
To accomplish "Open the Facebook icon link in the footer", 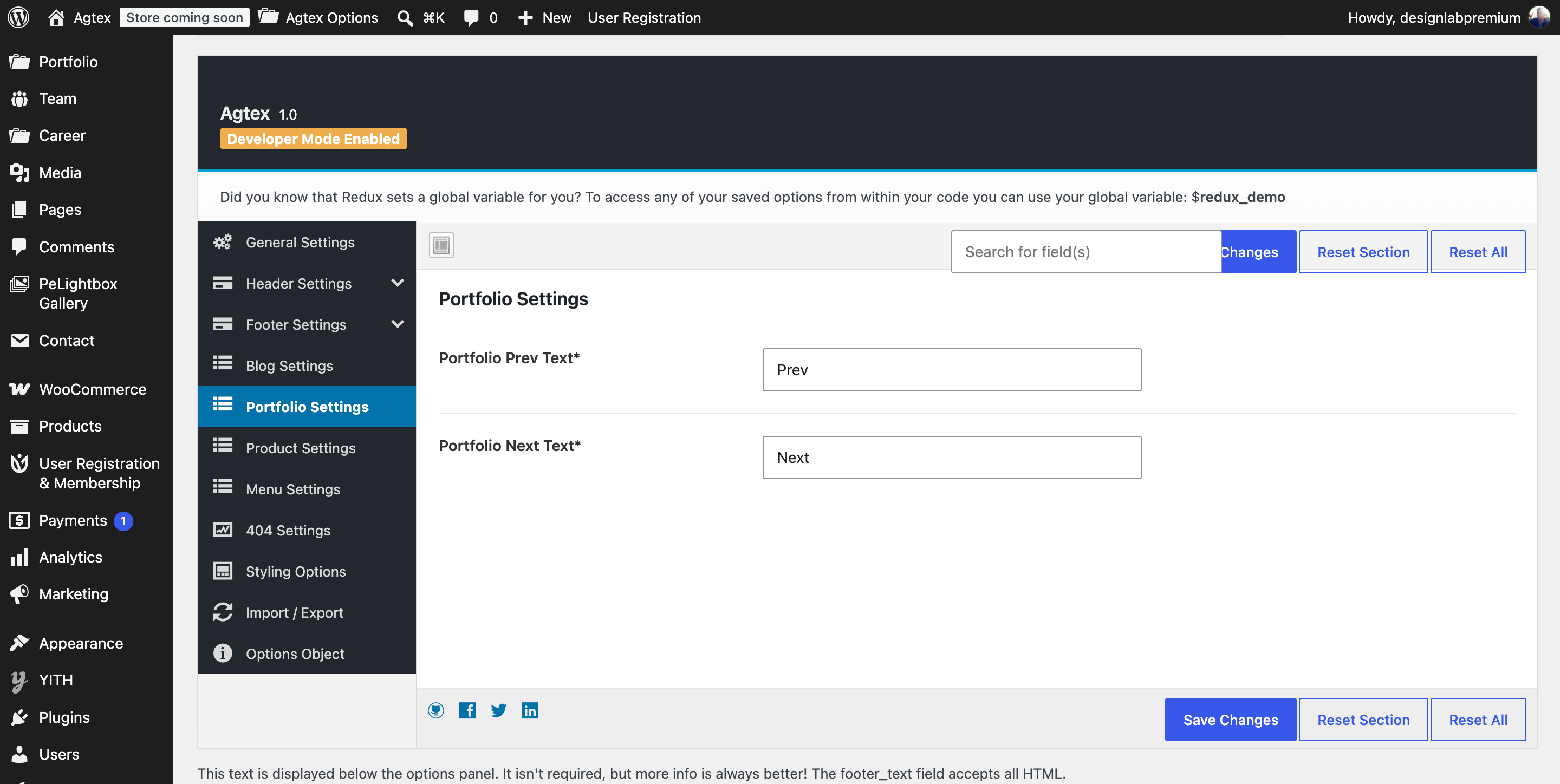I will click(467, 710).
